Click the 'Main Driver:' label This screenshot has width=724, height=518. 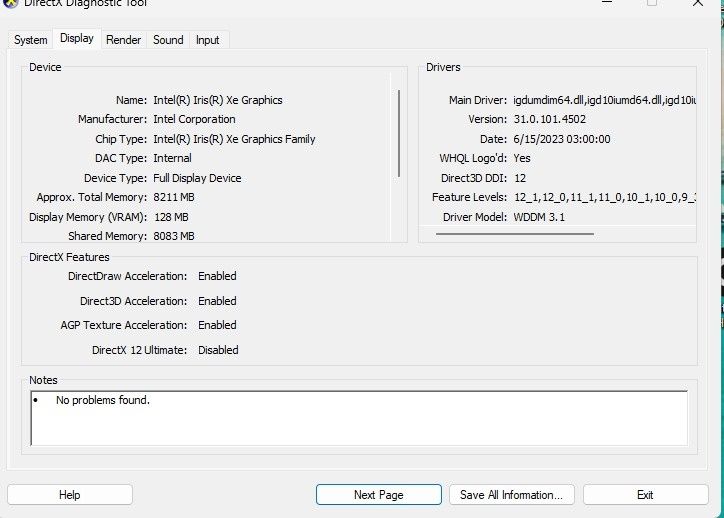tap(477, 100)
